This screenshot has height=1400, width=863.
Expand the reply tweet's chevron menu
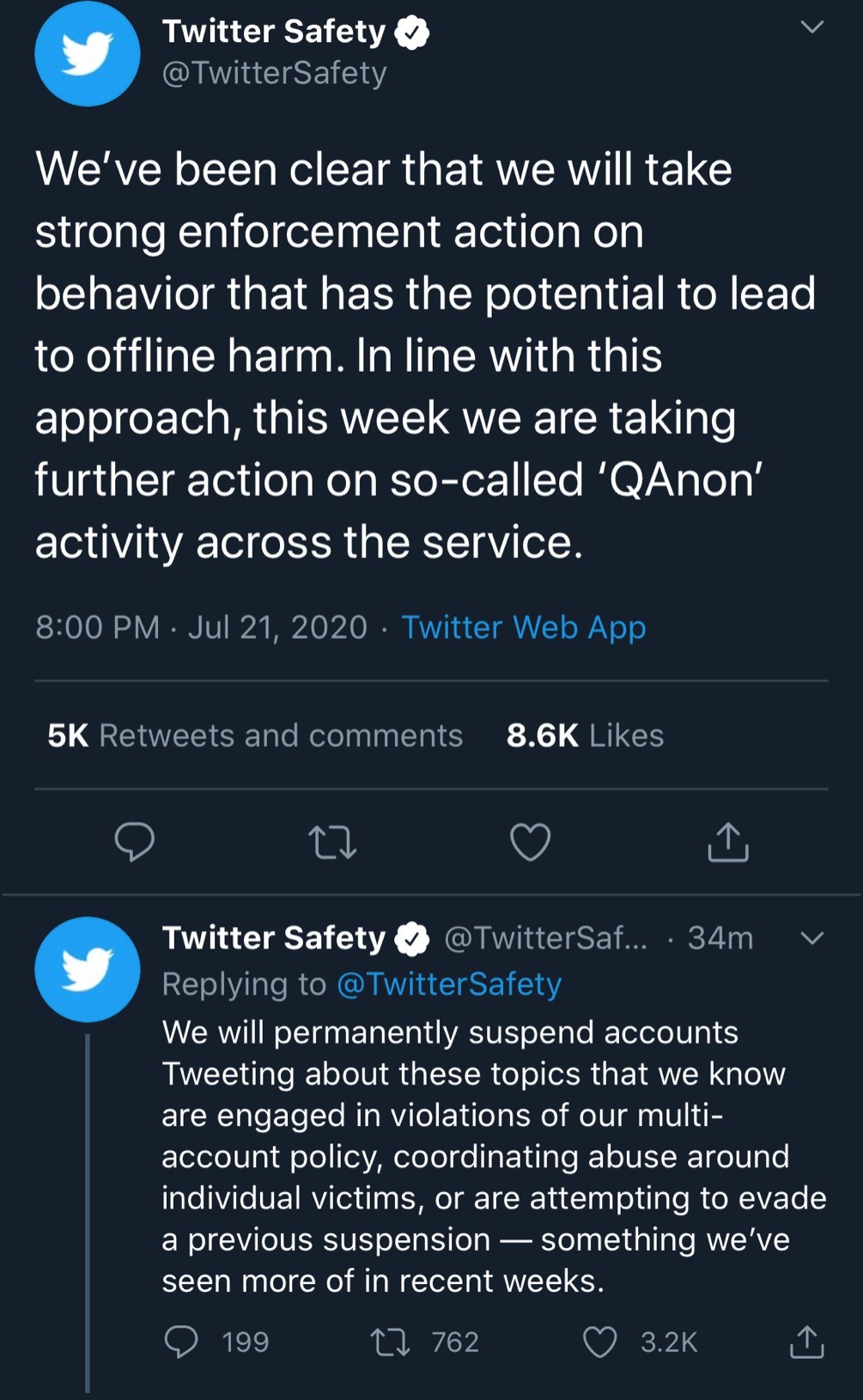pyautogui.click(x=811, y=938)
